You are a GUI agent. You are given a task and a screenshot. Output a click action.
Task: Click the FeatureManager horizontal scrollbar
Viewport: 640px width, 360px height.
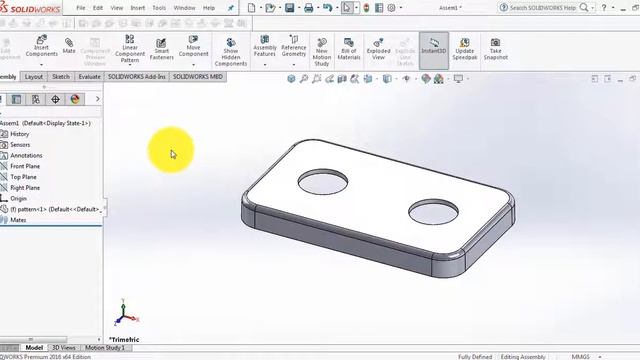(x=34, y=339)
